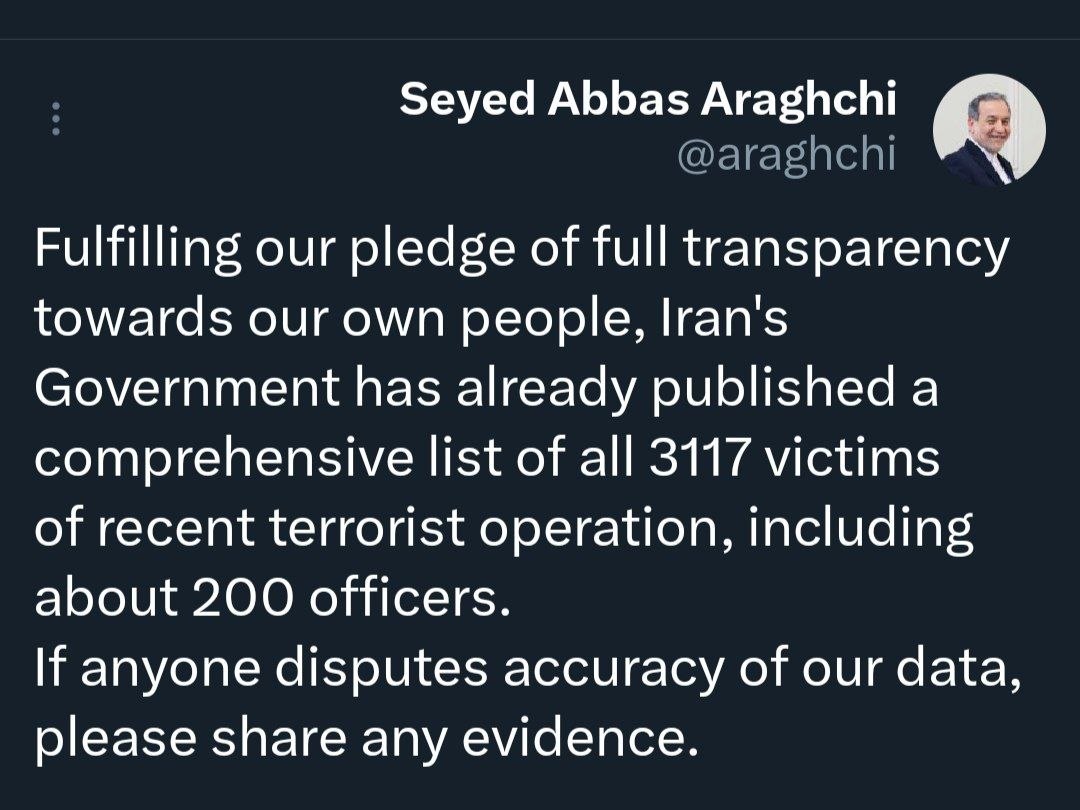This screenshot has width=1080, height=810.
Task: Click the word "Government" in the tweet
Action: coord(187,388)
